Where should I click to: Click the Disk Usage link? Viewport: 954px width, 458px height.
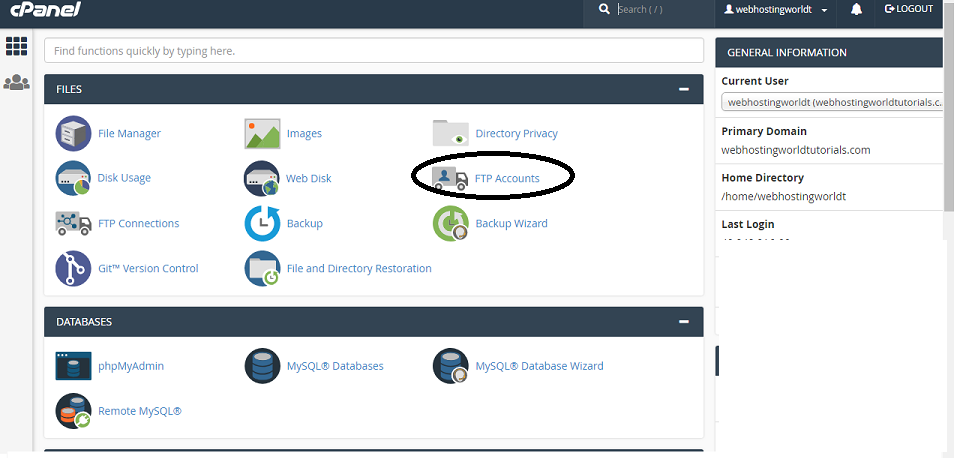124,178
